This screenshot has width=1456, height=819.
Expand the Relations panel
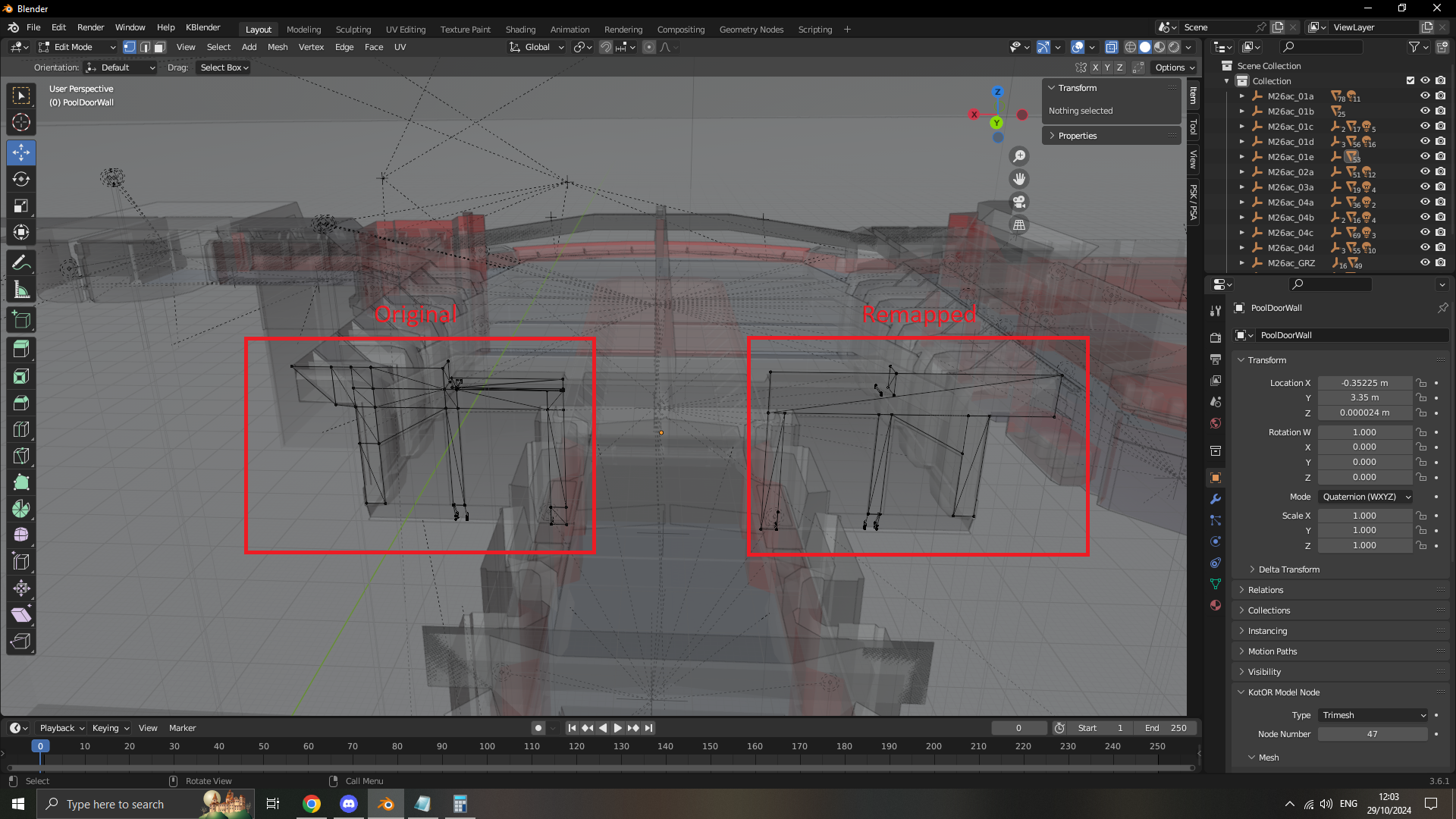point(1266,590)
